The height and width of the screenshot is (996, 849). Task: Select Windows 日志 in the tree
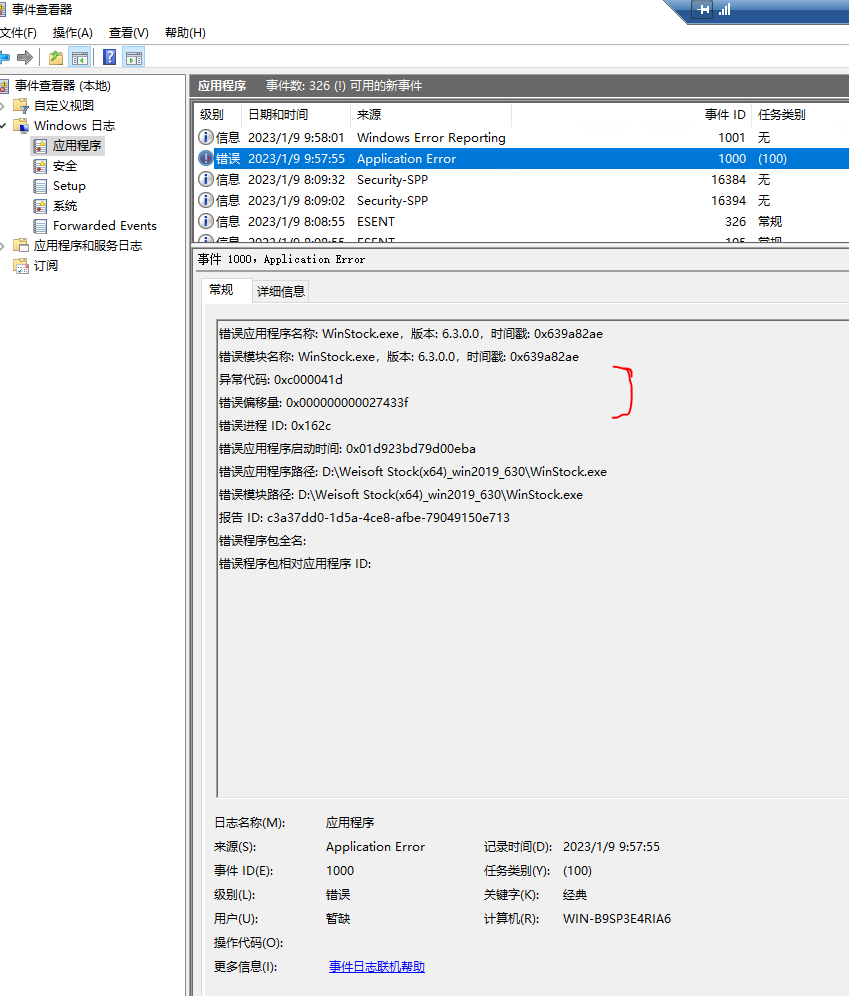(74, 126)
